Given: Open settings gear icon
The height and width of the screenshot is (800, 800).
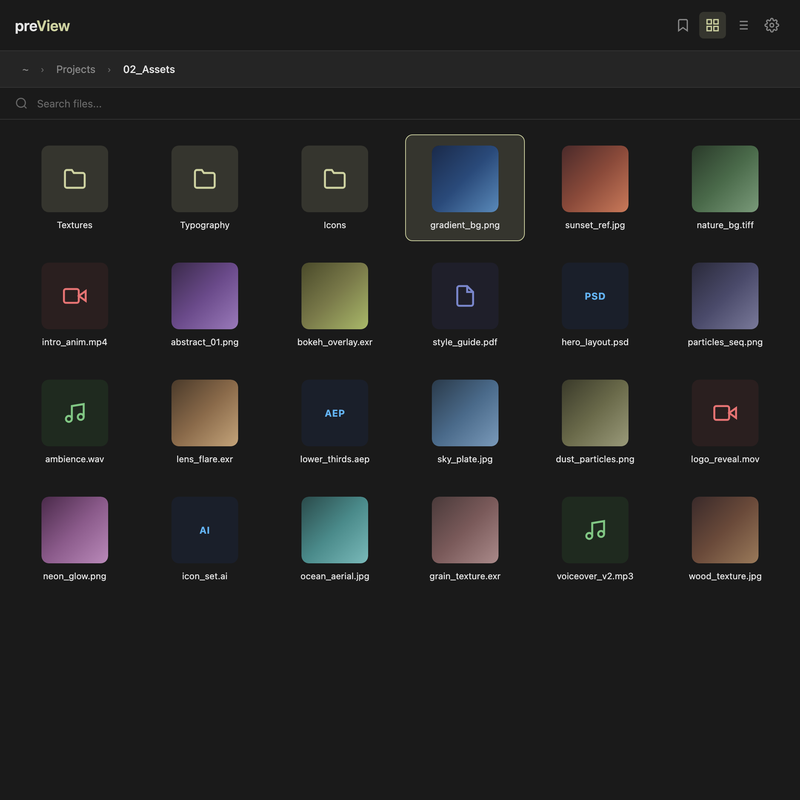Looking at the screenshot, I should (771, 25).
